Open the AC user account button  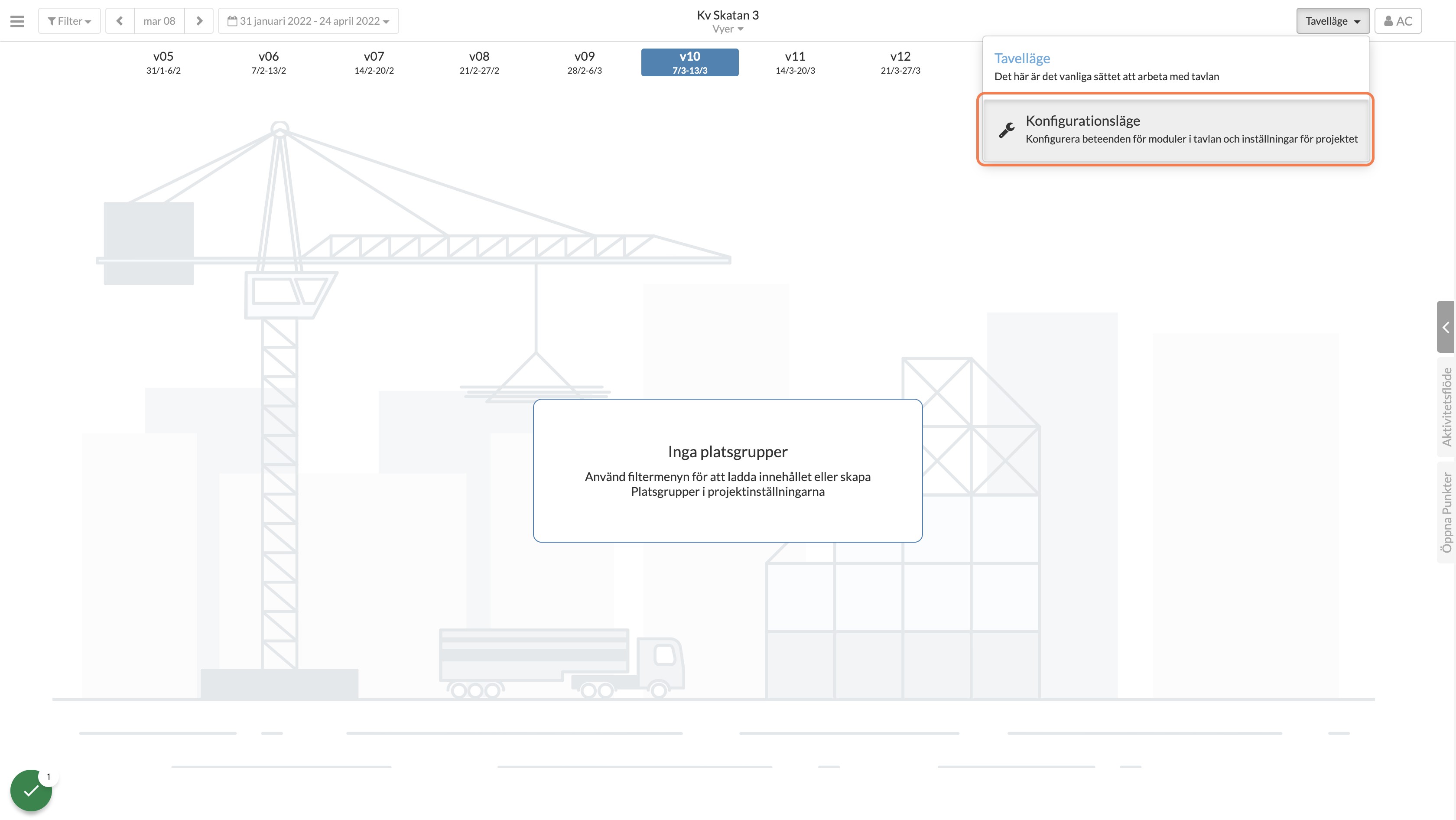[1398, 21]
